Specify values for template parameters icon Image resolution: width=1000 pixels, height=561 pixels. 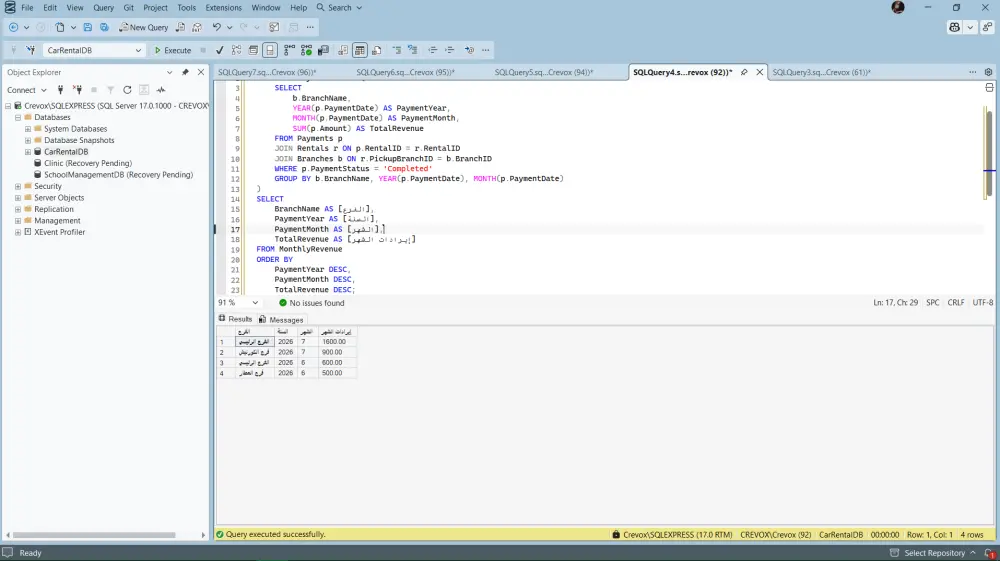pyautogui.click(x=469, y=50)
